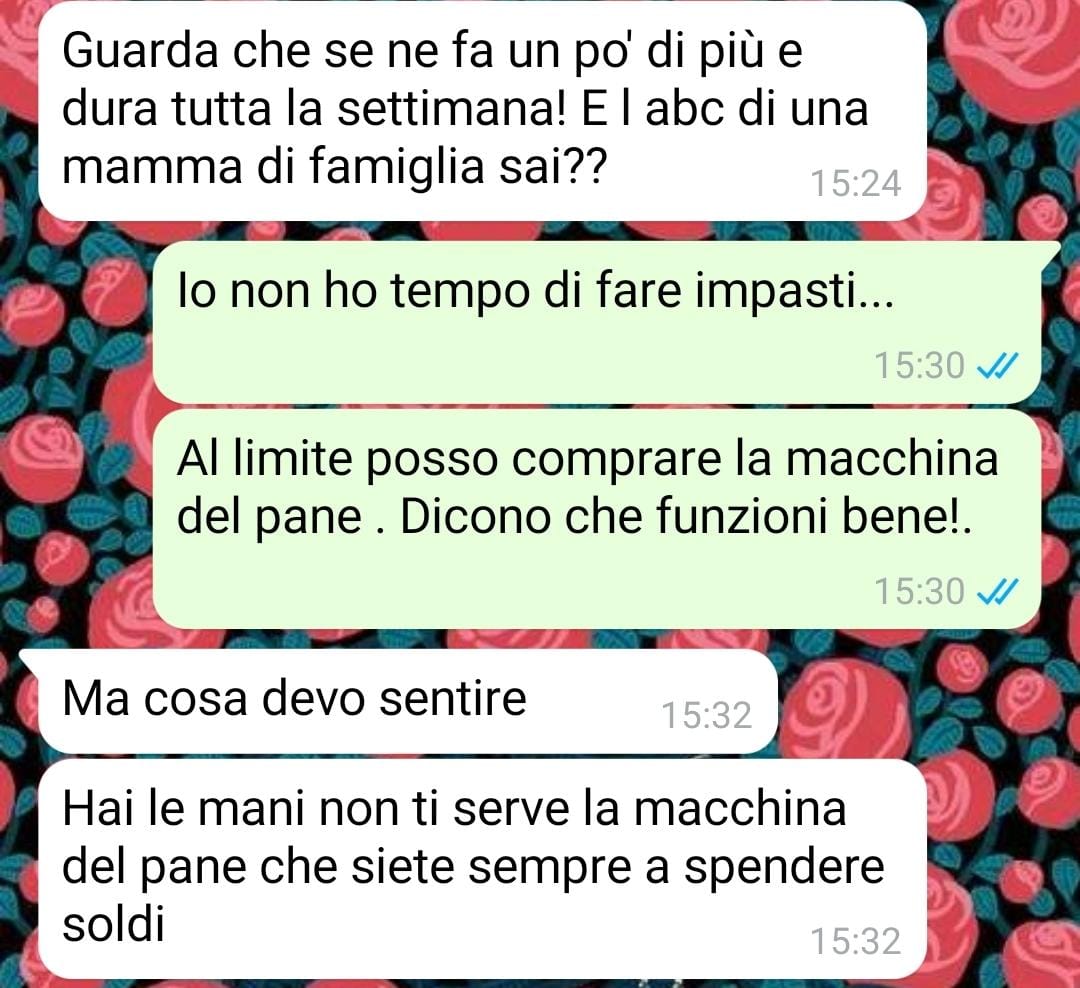Tap the word 'soldi' in the last message
The width and height of the screenshot is (1080, 988).
[114, 925]
